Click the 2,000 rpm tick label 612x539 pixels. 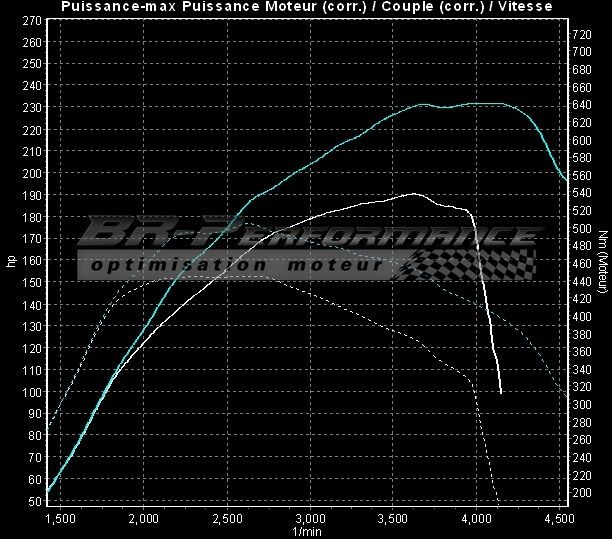(x=144, y=518)
